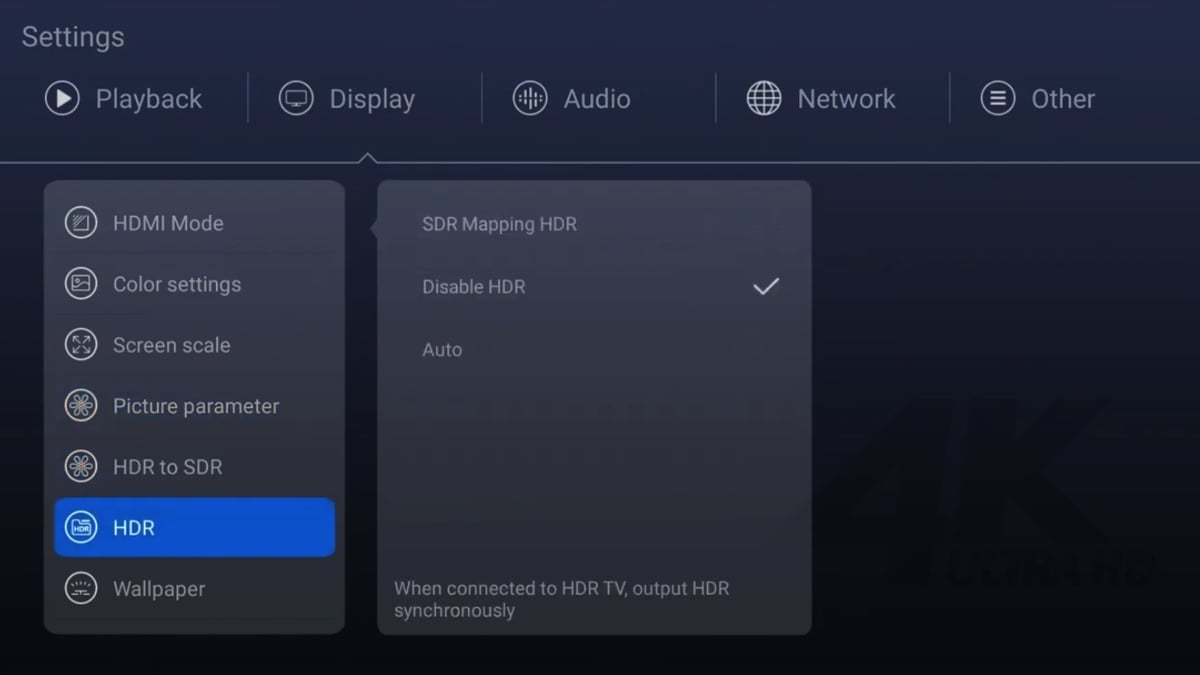Click the Picture parameter flower icon

(81, 406)
